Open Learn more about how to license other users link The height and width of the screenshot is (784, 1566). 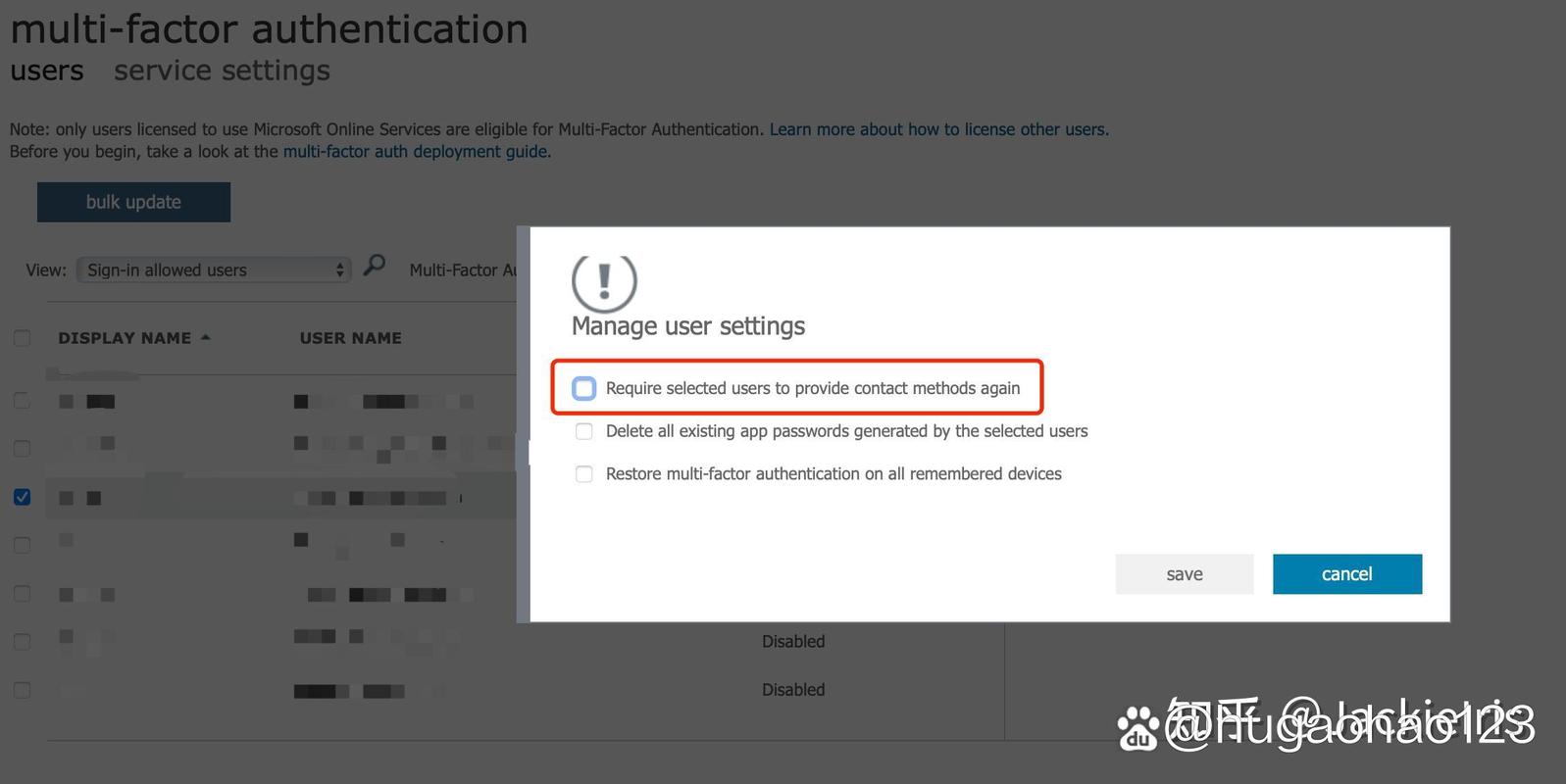point(939,129)
